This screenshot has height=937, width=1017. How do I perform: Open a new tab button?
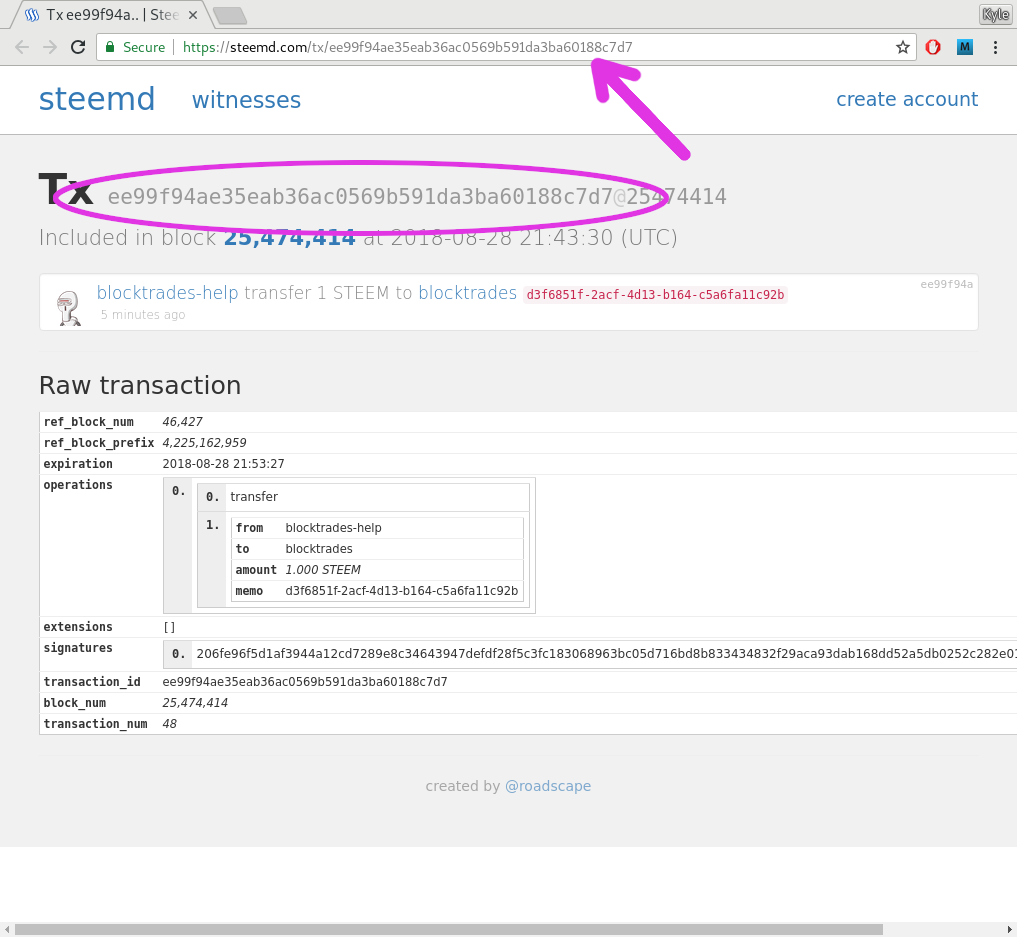(230, 16)
